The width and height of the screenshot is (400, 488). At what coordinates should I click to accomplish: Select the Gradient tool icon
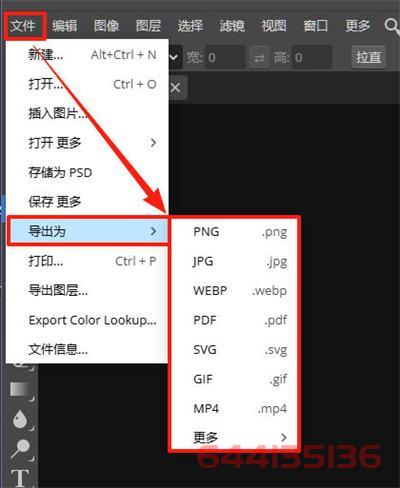pos(20,389)
